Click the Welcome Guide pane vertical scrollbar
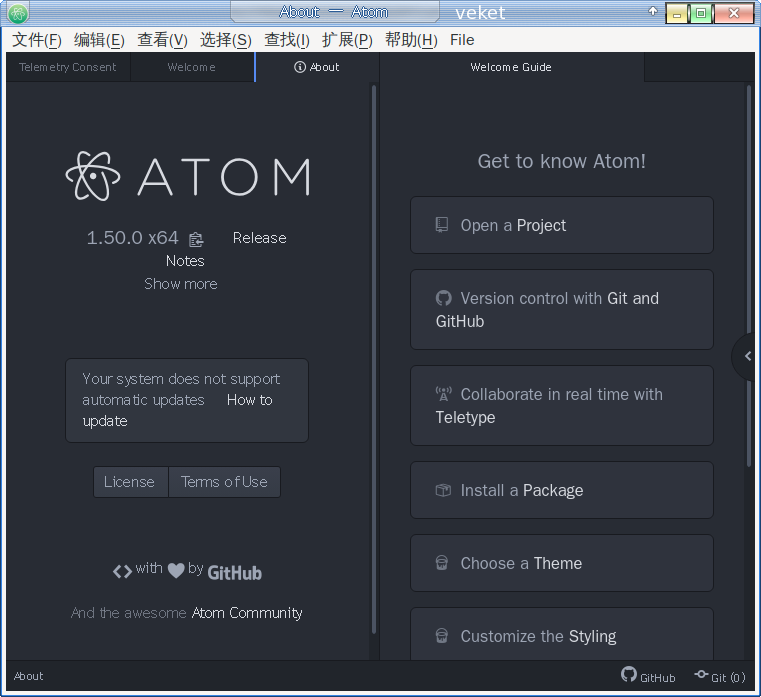The height and width of the screenshot is (697, 761). (x=749, y=276)
